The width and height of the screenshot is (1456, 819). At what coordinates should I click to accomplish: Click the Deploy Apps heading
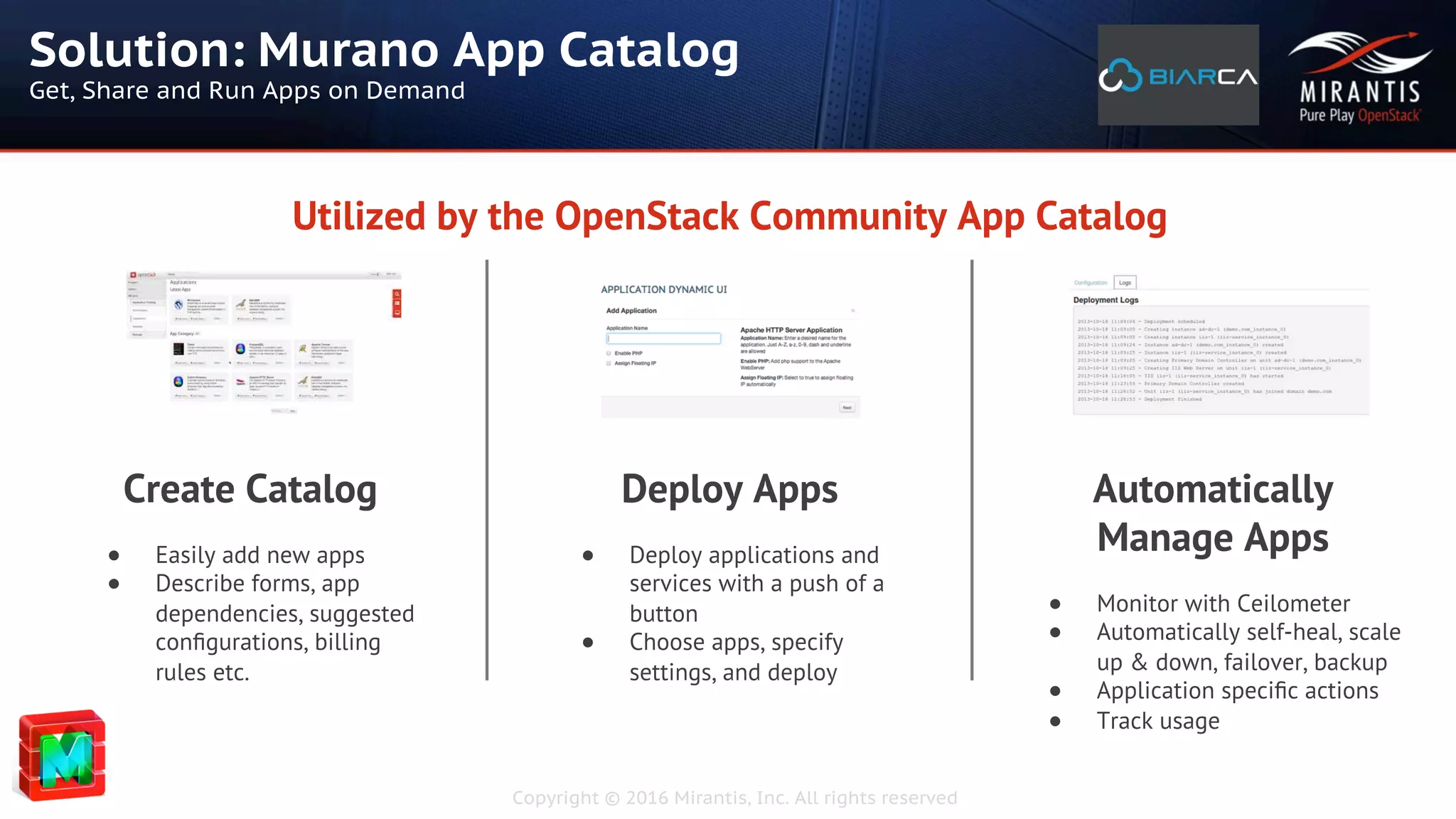click(x=729, y=490)
